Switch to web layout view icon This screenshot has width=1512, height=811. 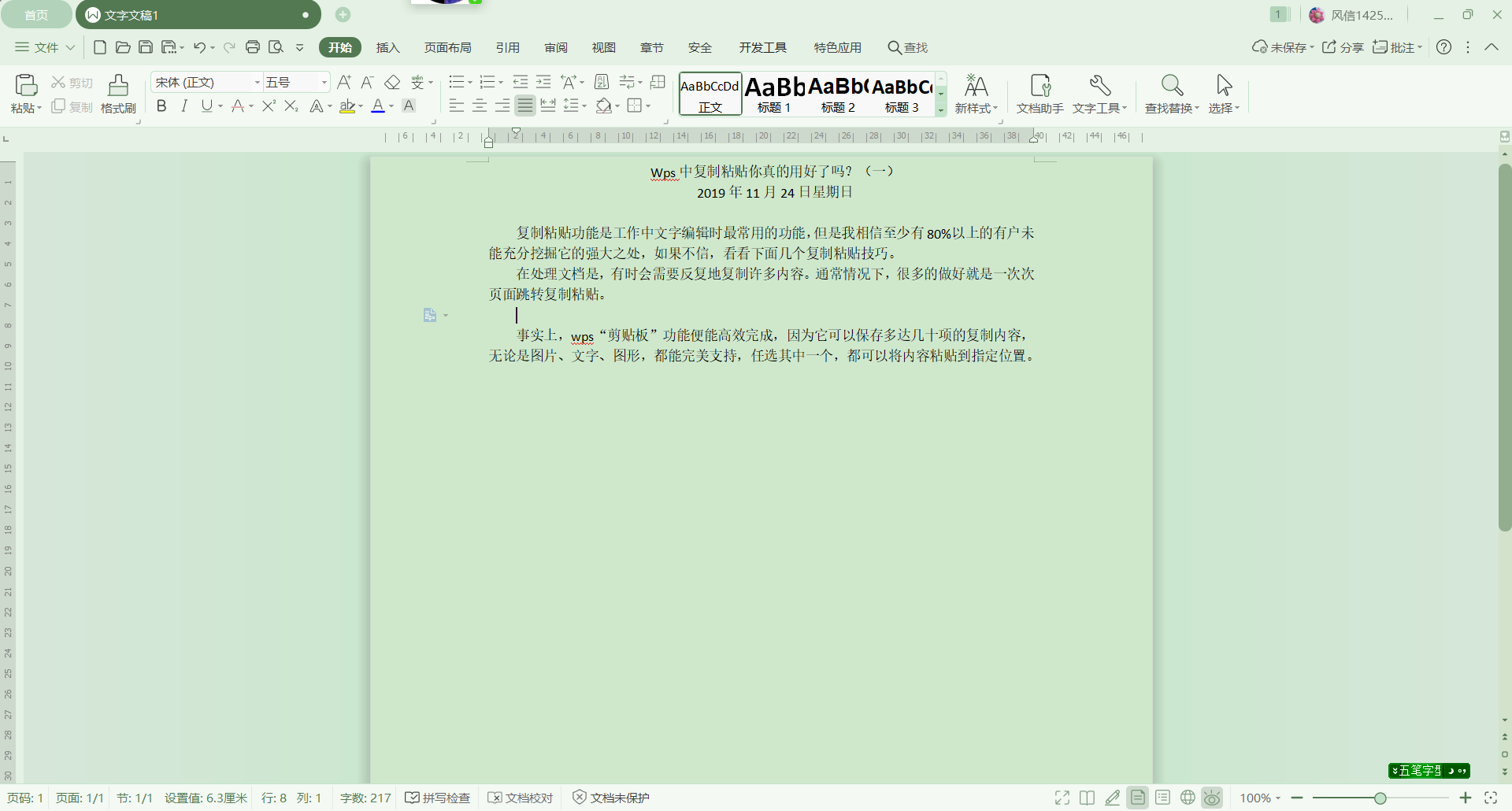(1188, 798)
